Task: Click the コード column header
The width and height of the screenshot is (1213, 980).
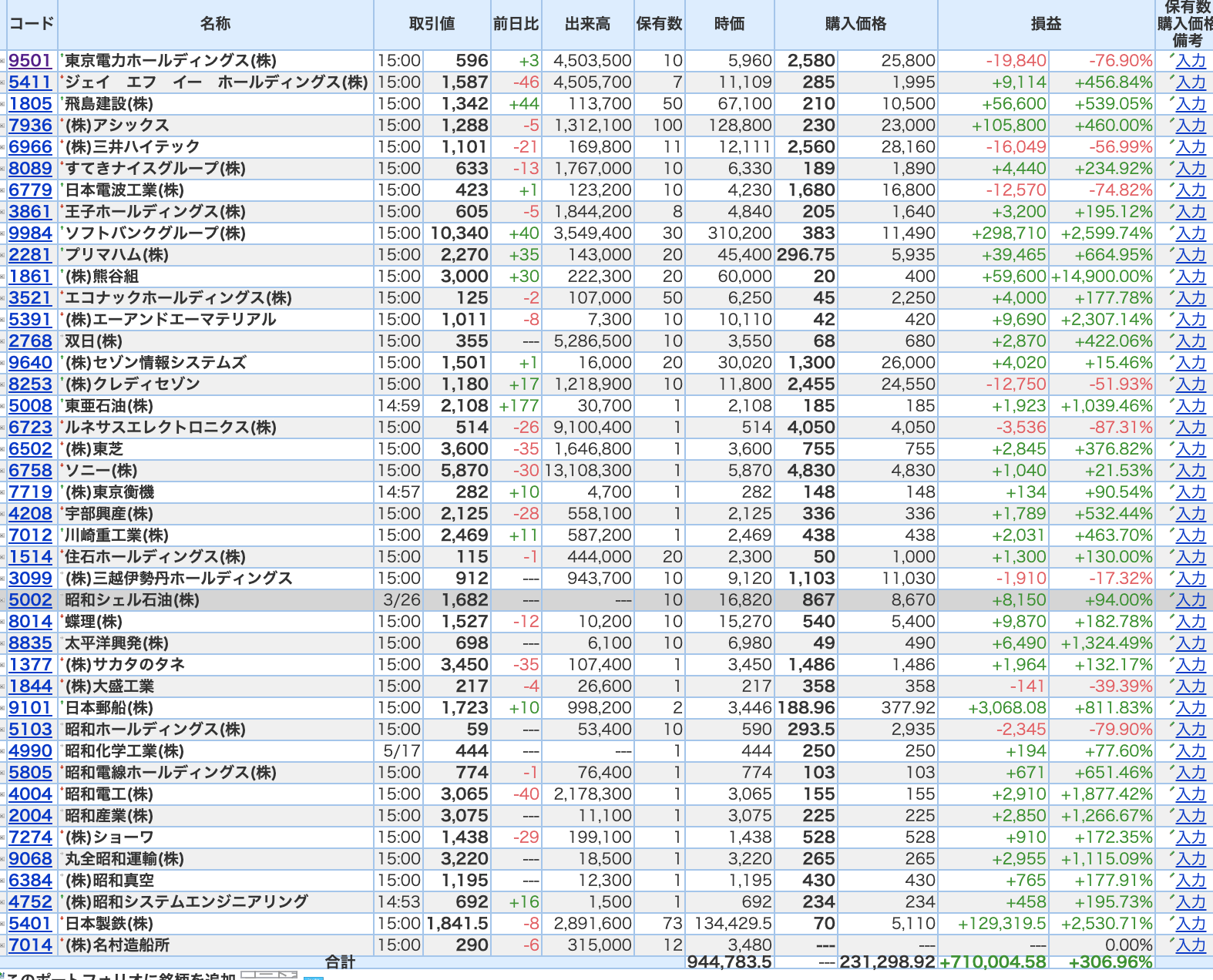Action: [32, 24]
